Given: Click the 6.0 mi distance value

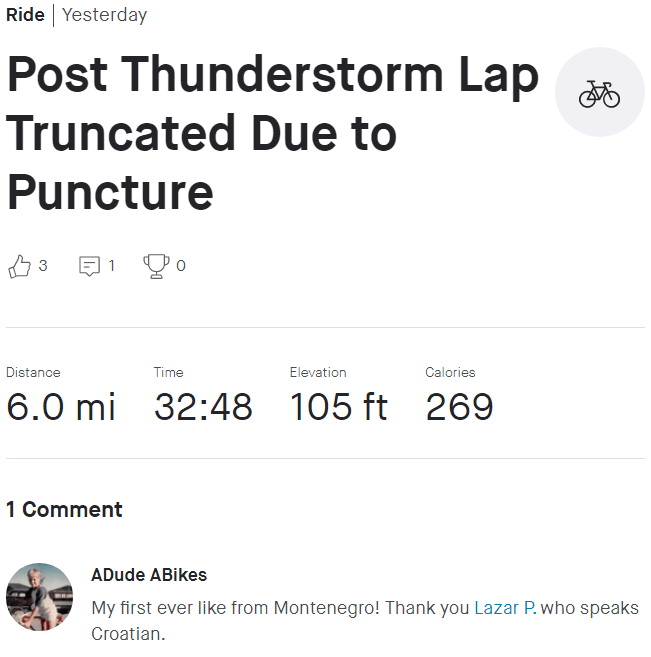Looking at the screenshot, I should coord(61,407).
